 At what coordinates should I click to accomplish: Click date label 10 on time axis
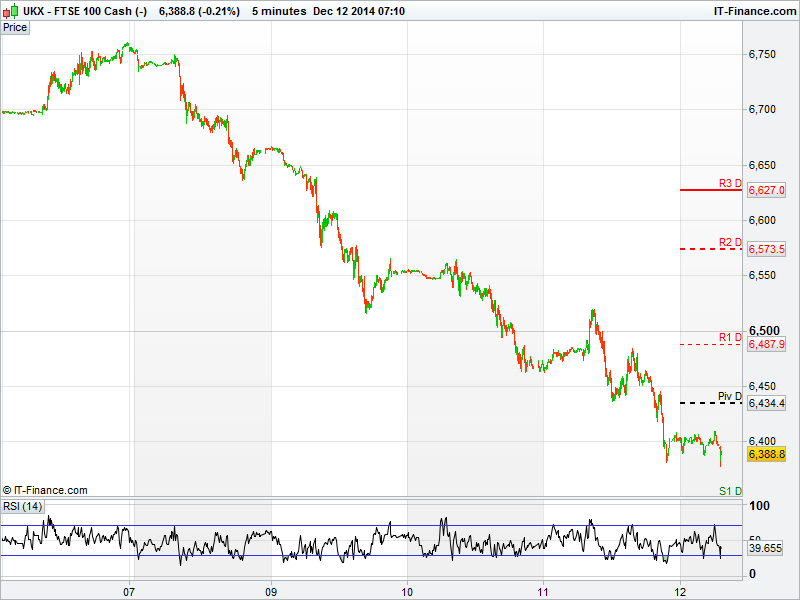(407, 589)
